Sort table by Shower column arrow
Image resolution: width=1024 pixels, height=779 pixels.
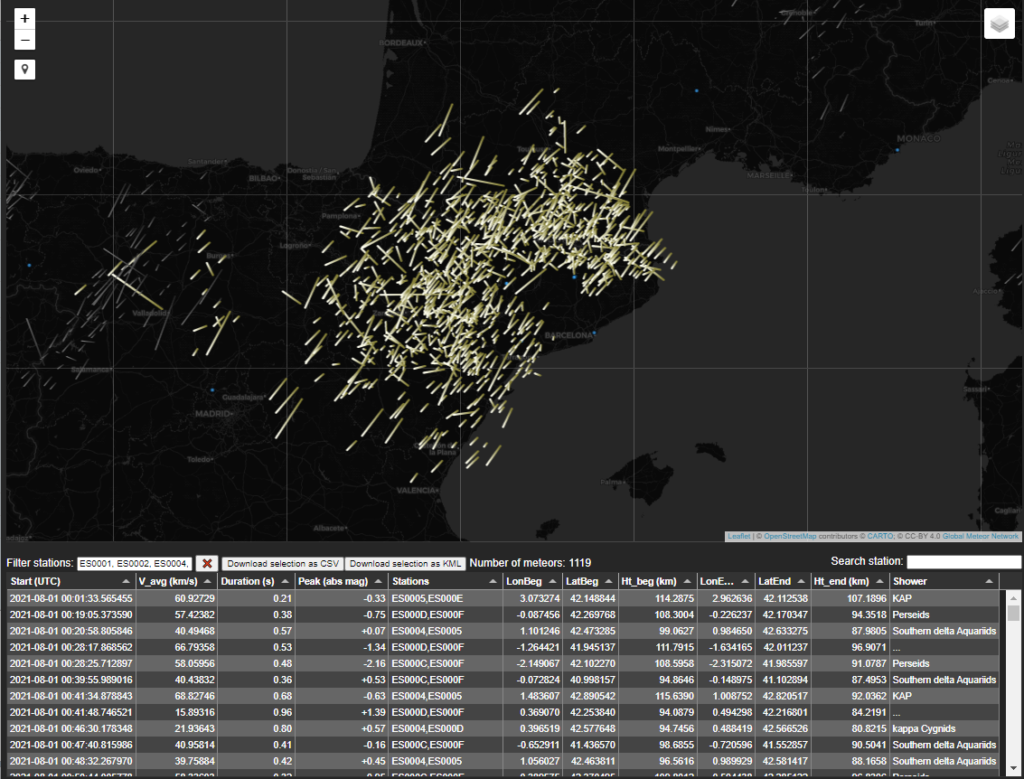(x=988, y=581)
